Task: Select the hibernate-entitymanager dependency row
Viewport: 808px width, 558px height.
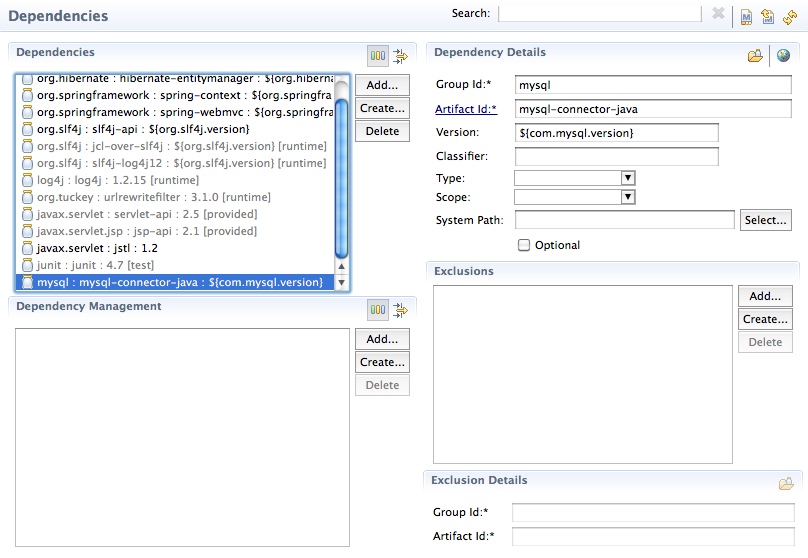Action: pyautogui.click(x=175, y=79)
